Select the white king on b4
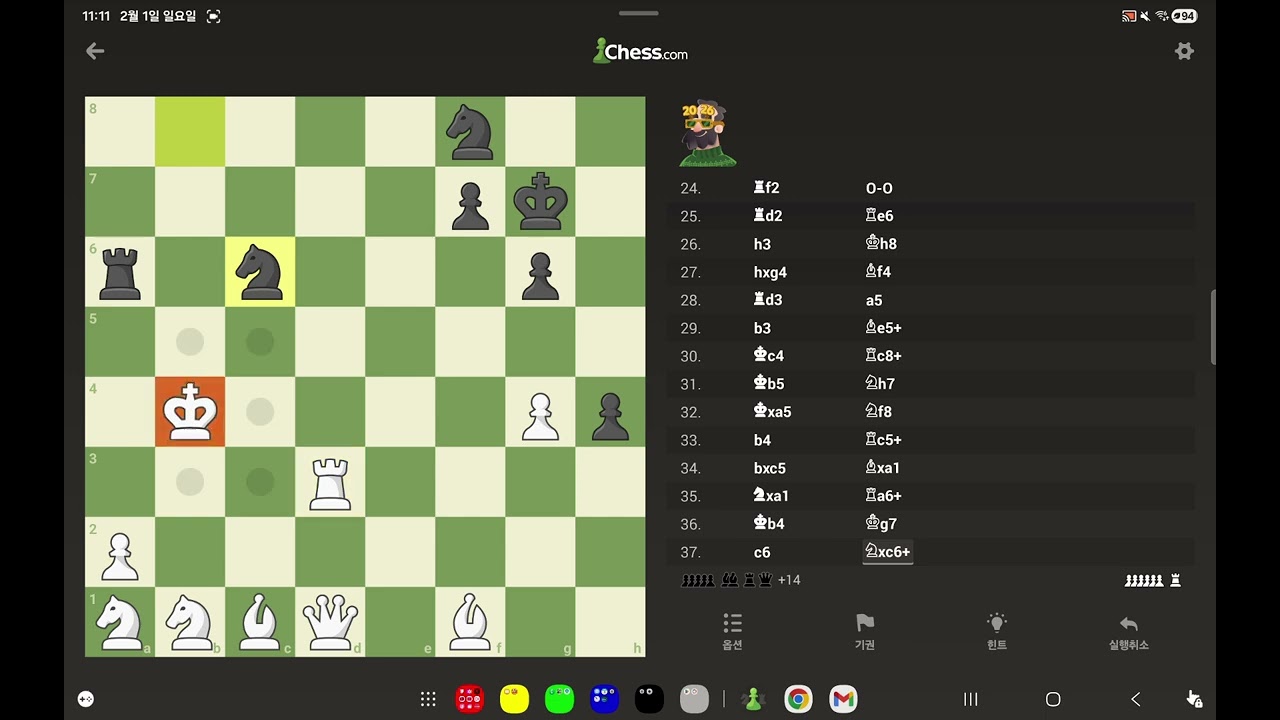1280x720 pixels. point(190,411)
